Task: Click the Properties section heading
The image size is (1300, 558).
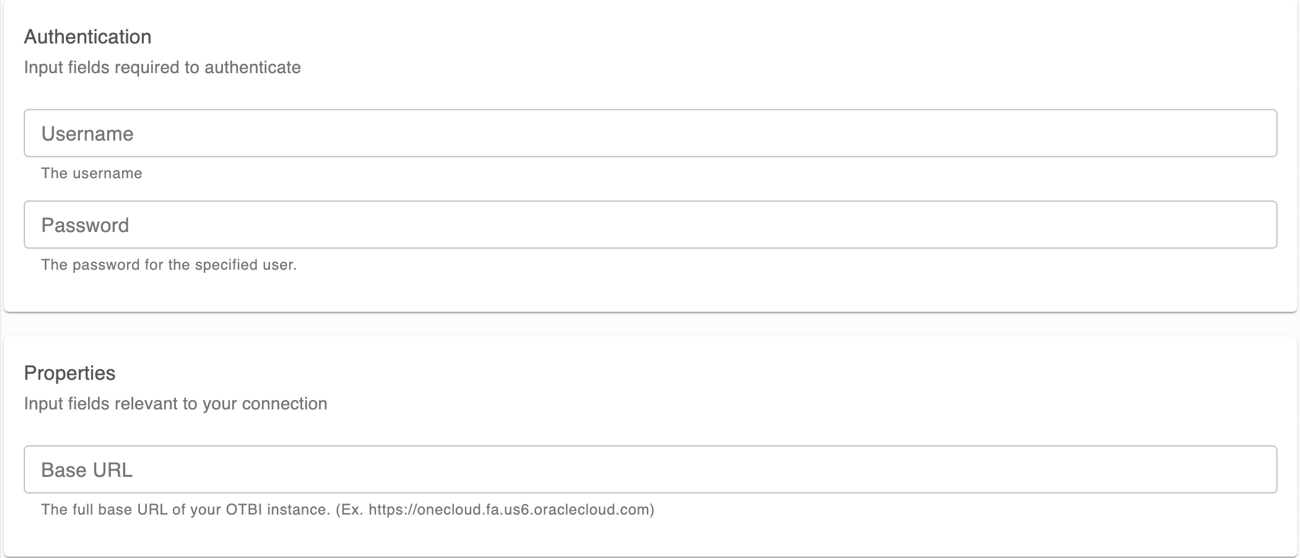Action: (x=70, y=373)
